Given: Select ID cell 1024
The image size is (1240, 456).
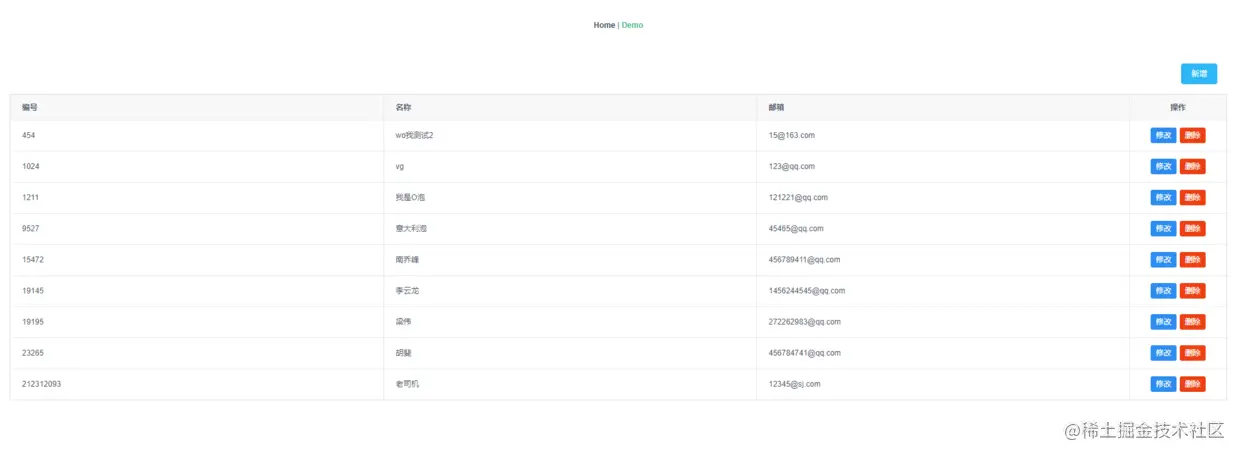Looking at the screenshot, I should pos(197,166).
